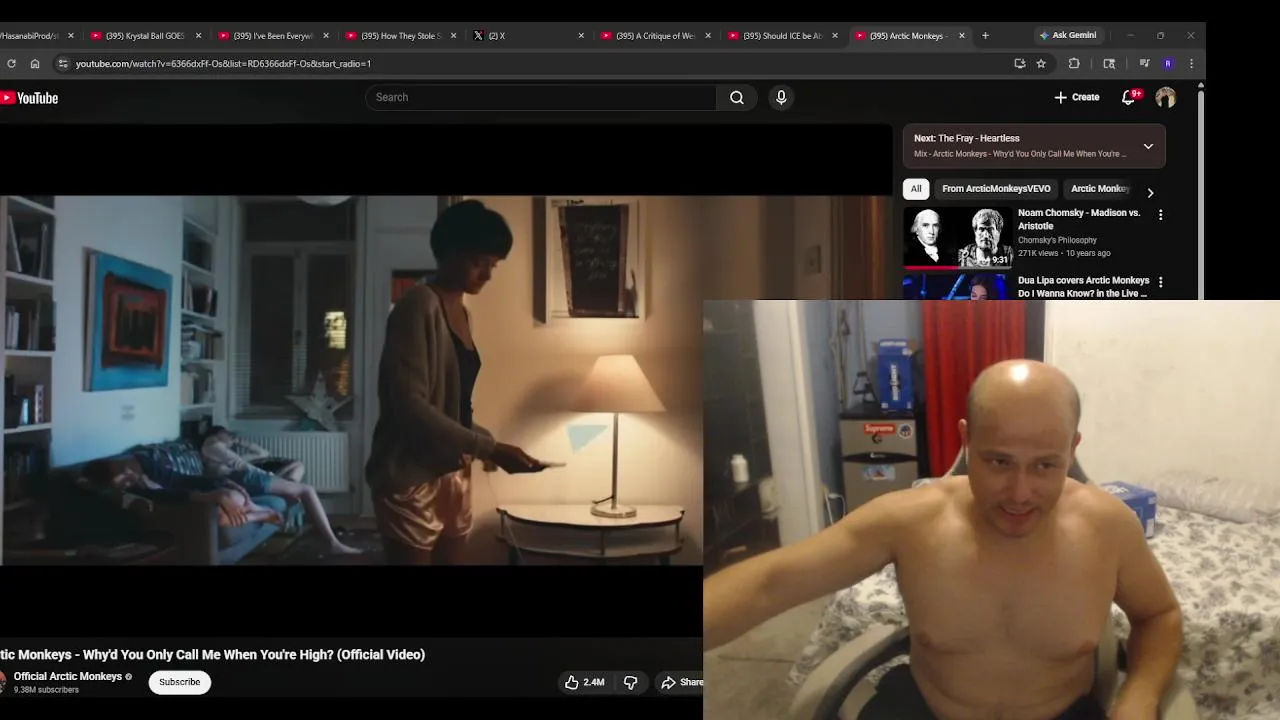
Task: Open Noam Chomsky Madison vs. Aristotle title
Action: coord(1079,219)
